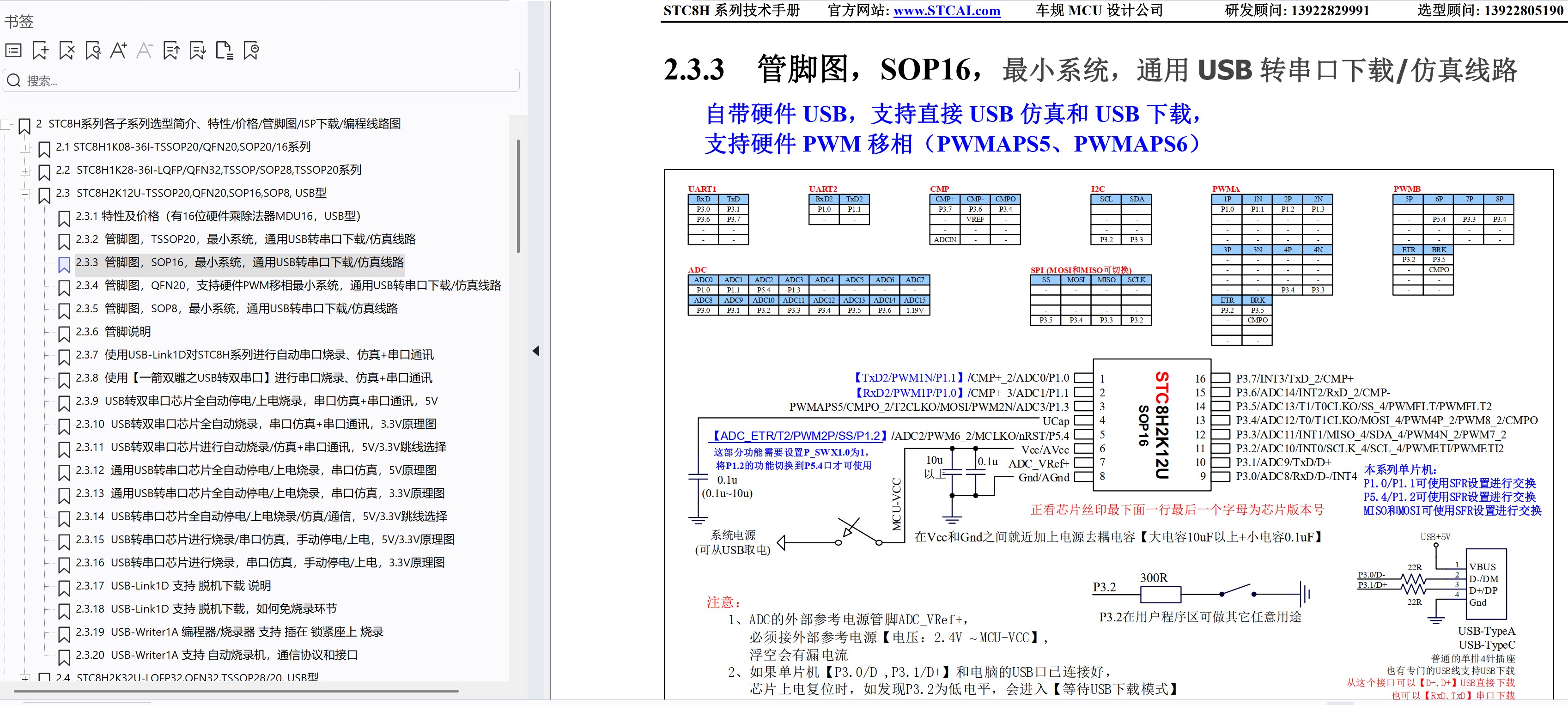Select bookmark 2.3.20 USB-Writer1A 自动烧录机

(216, 656)
